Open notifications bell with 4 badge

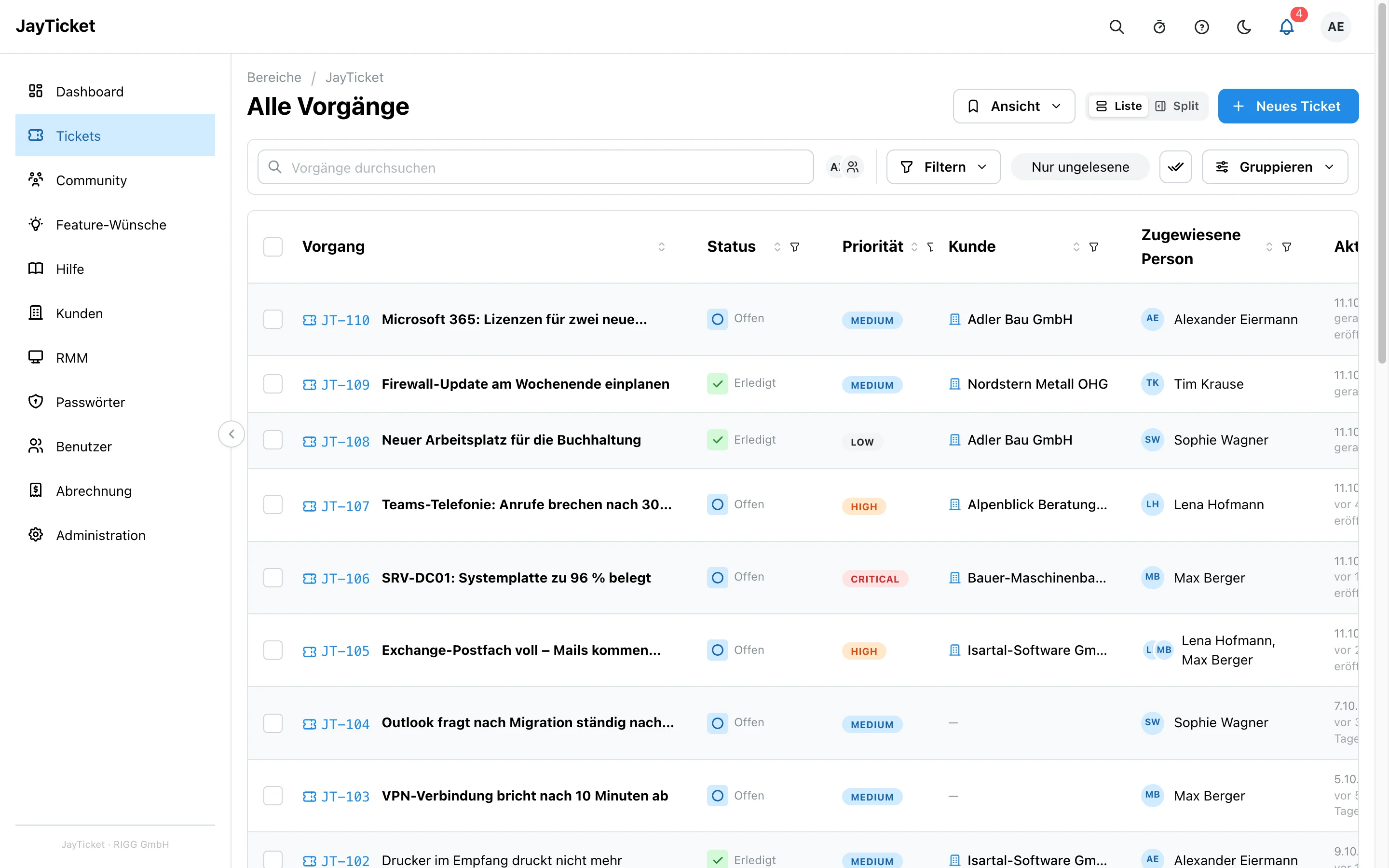pos(1287,27)
